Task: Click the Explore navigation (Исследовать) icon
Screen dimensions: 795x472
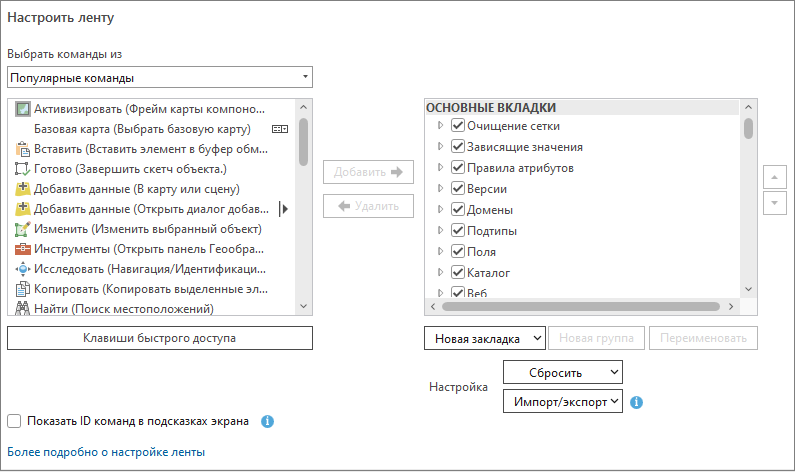Action: point(22,270)
